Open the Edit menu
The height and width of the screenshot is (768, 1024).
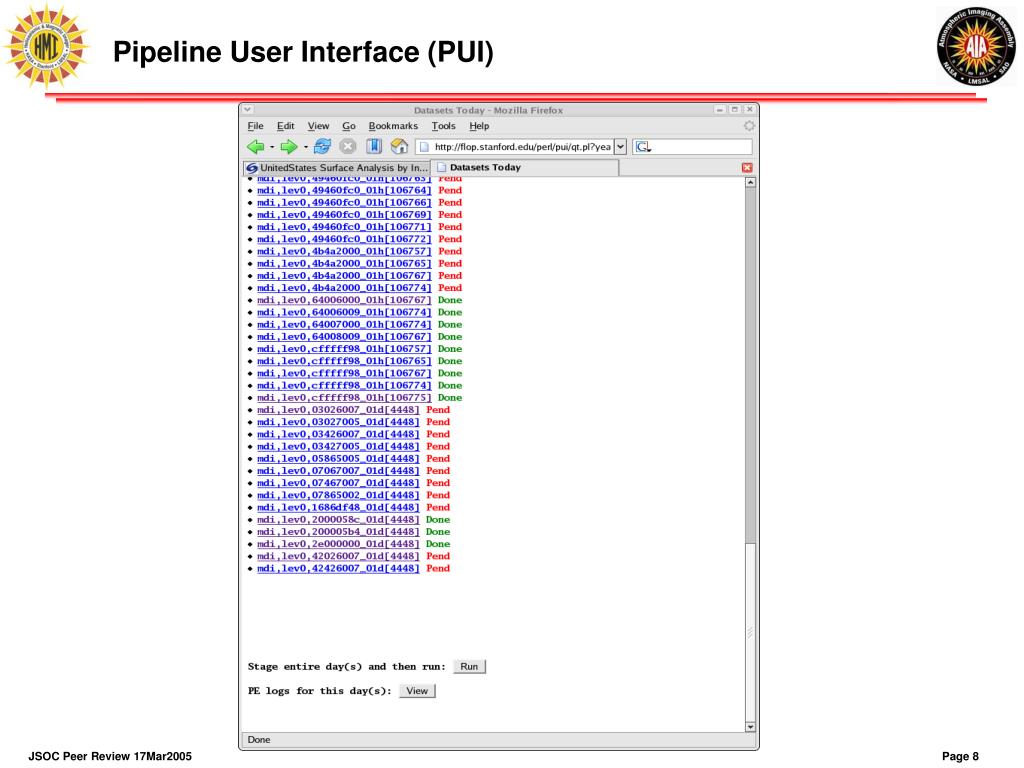pos(285,126)
